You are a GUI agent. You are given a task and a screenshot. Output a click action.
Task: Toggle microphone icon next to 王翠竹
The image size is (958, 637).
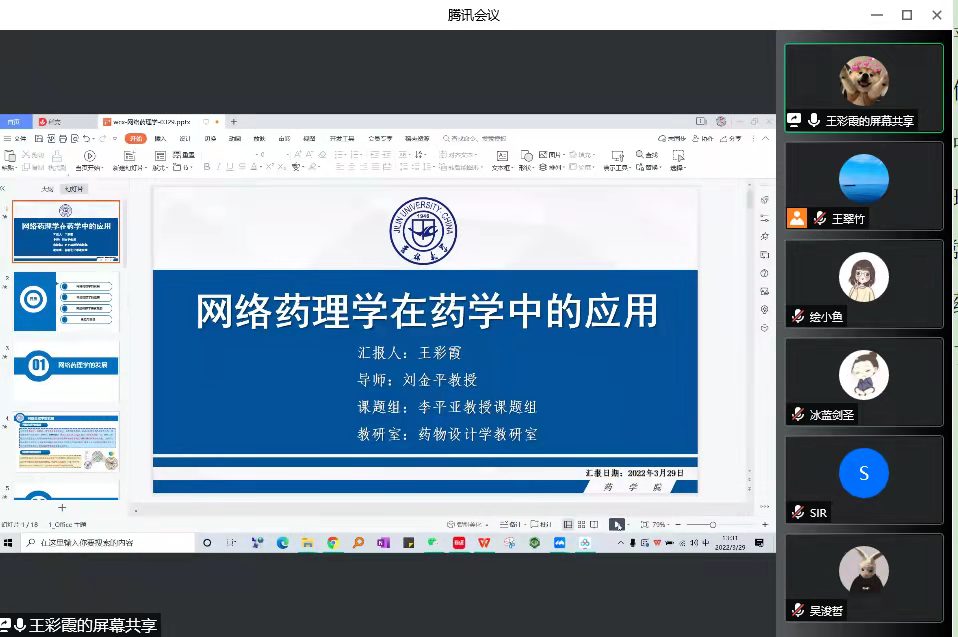point(820,219)
